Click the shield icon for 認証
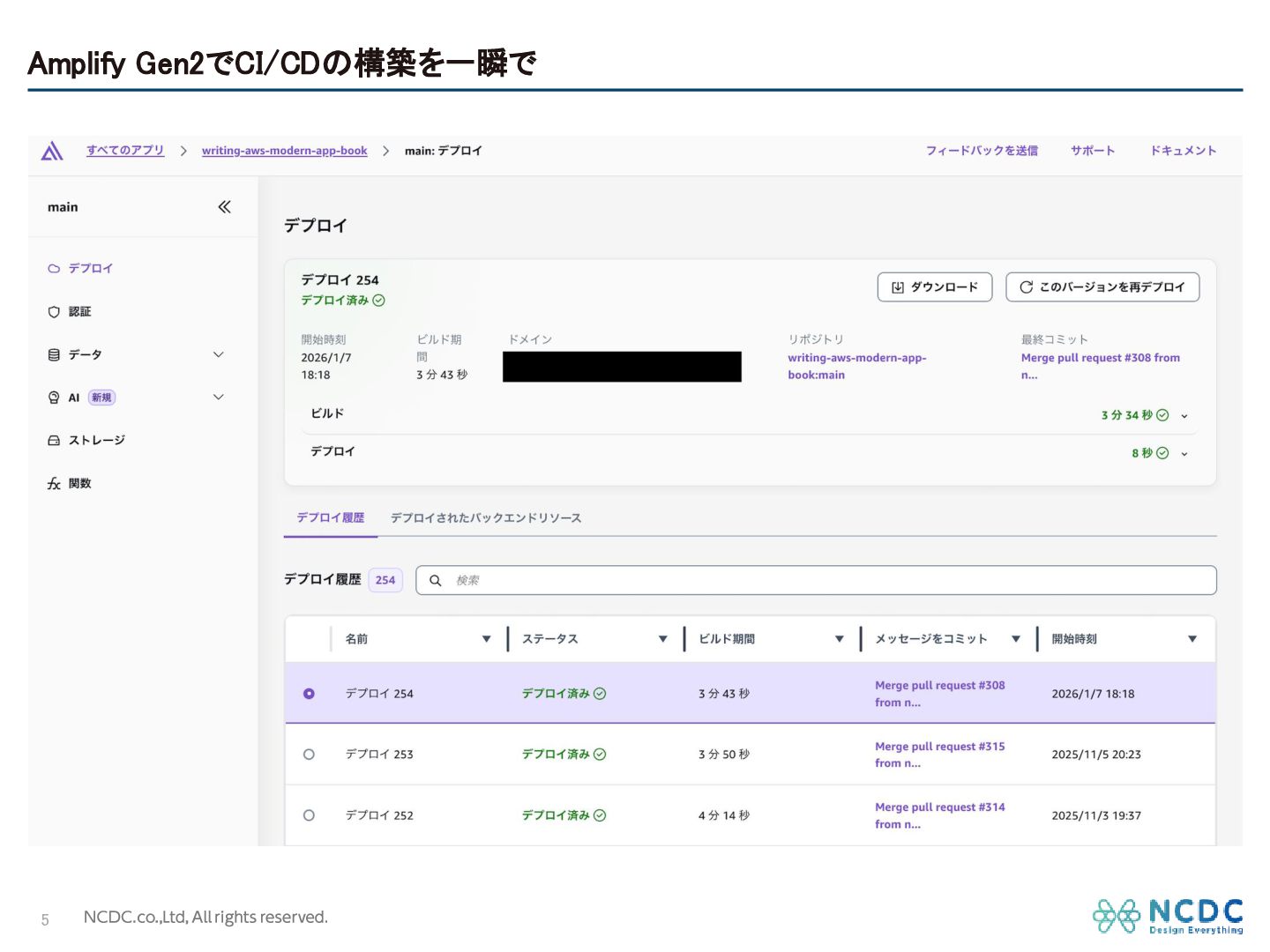Screen dimensions: 1270x952 pos(54,312)
